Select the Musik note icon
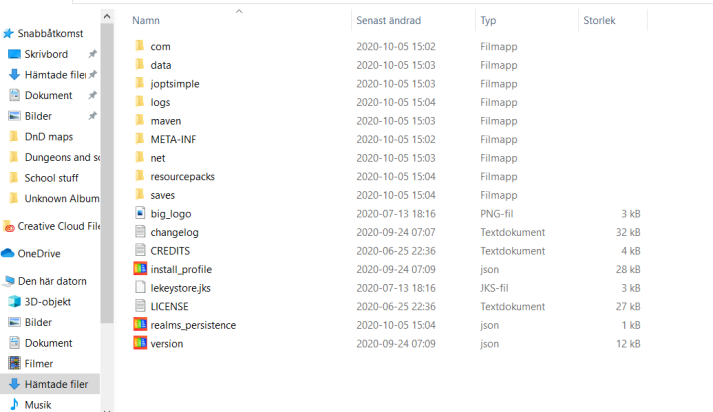713x412 pixels. click(x=15, y=405)
